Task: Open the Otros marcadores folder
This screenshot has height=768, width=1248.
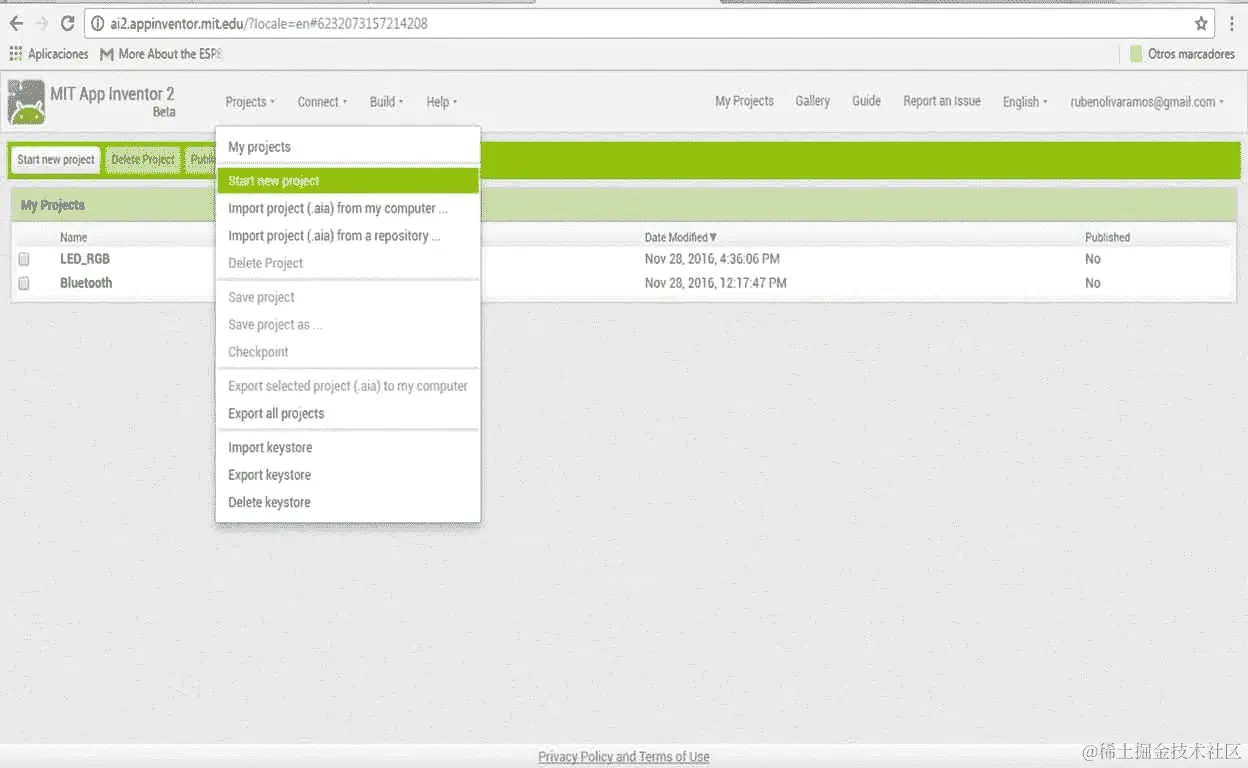Action: (1183, 54)
